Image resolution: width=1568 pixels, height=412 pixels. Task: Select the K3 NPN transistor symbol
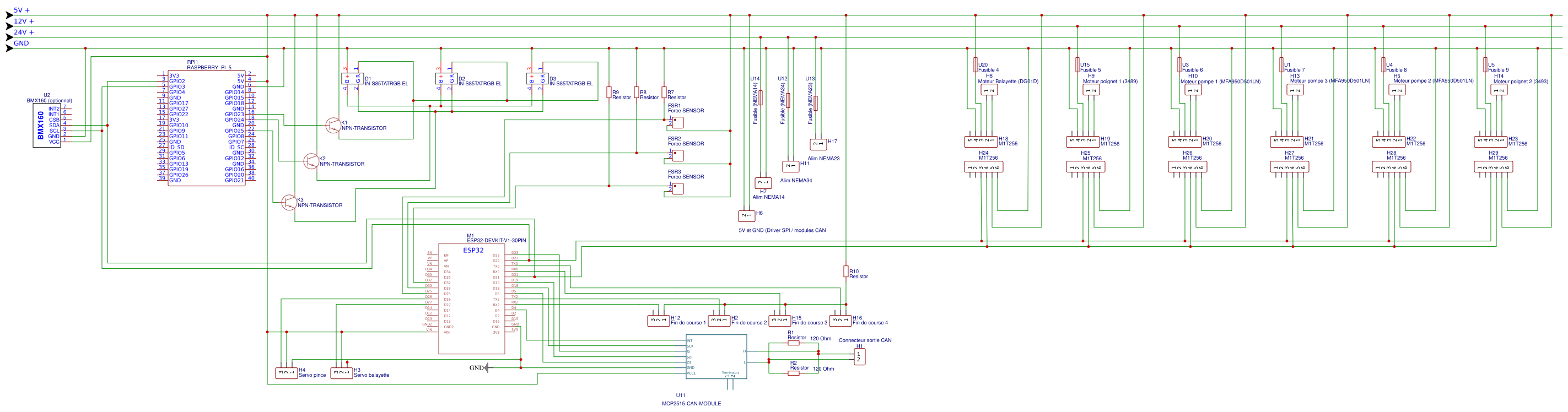pyautogui.click(x=289, y=203)
